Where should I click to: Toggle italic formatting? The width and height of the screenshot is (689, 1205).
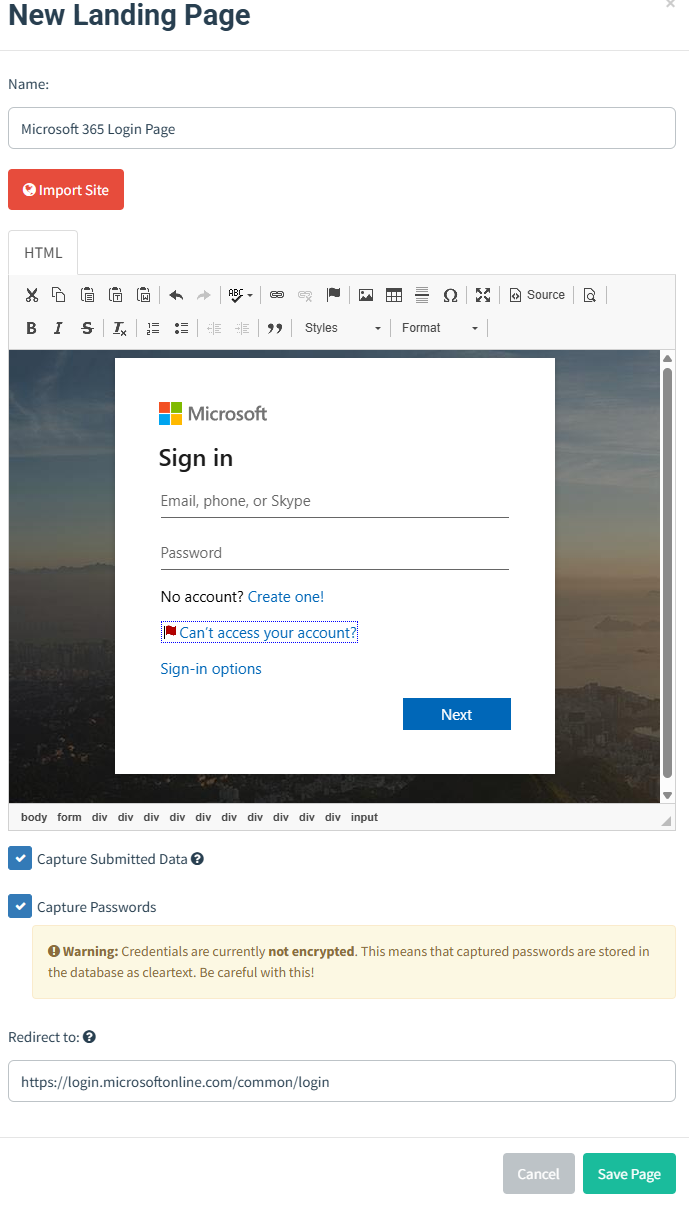pyautogui.click(x=59, y=328)
